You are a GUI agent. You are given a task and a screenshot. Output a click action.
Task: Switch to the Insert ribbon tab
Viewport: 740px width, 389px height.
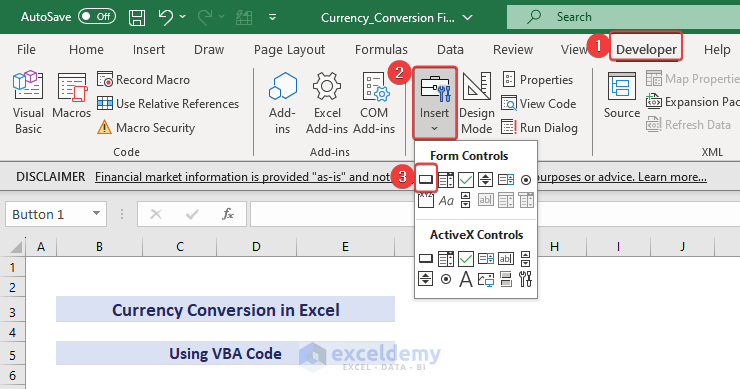coord(149,50)
